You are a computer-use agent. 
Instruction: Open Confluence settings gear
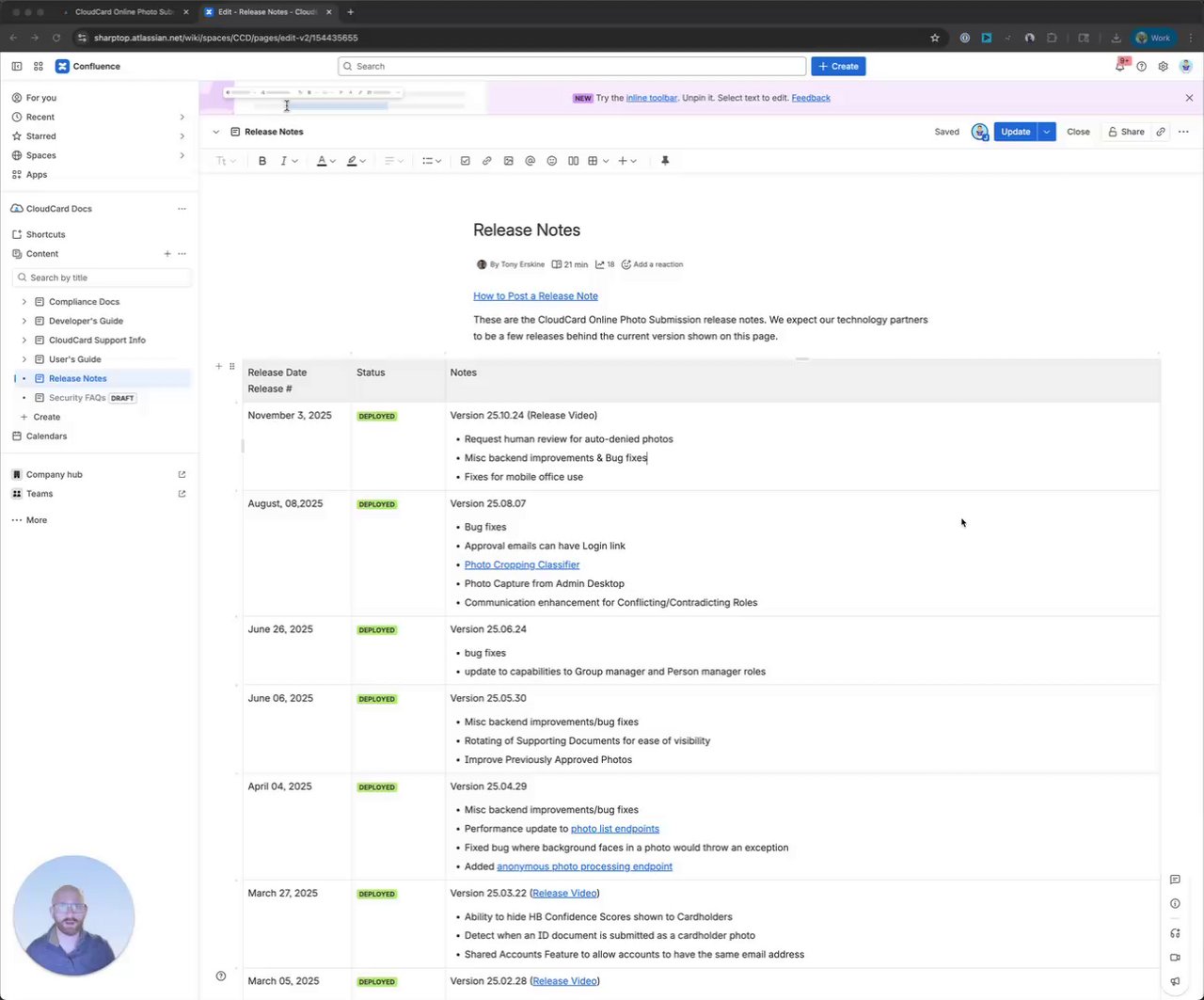click(x=1163, y=66)
